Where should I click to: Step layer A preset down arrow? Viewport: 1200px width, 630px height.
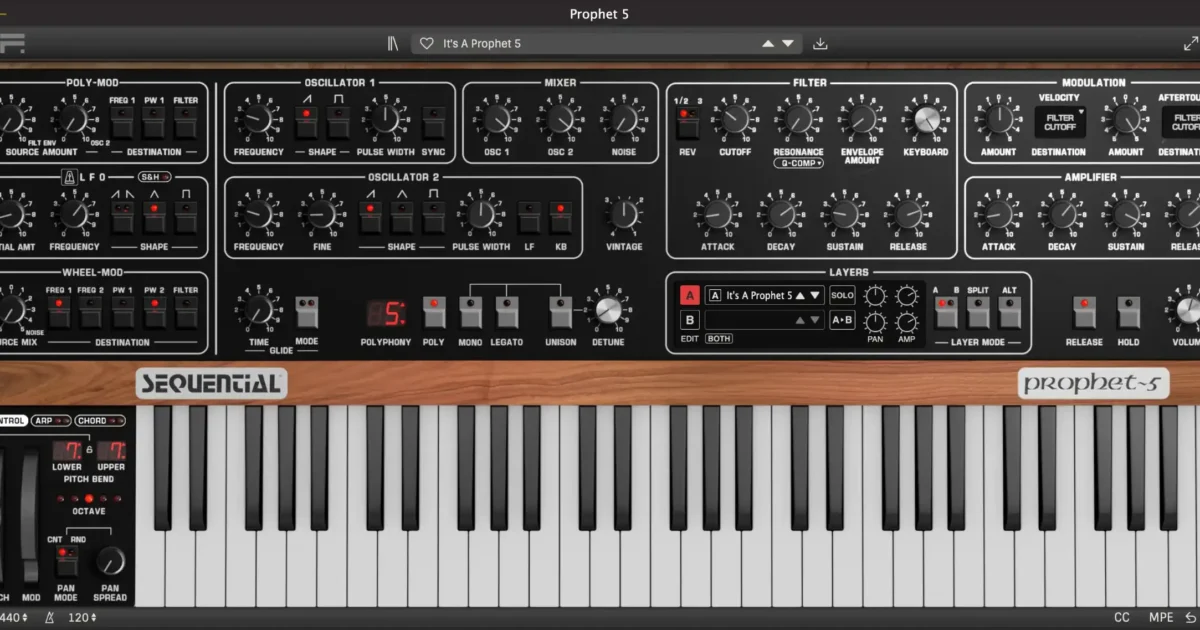(x=815, y=295)
